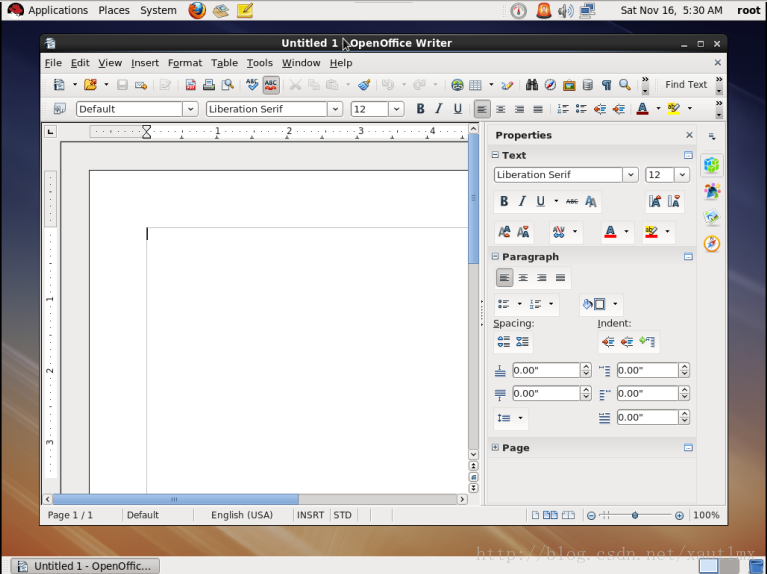Image resolution: width=767 pixels, height=574 pixels.
Task: Click the Styles and Formatting icon
Action: point(60,109)
